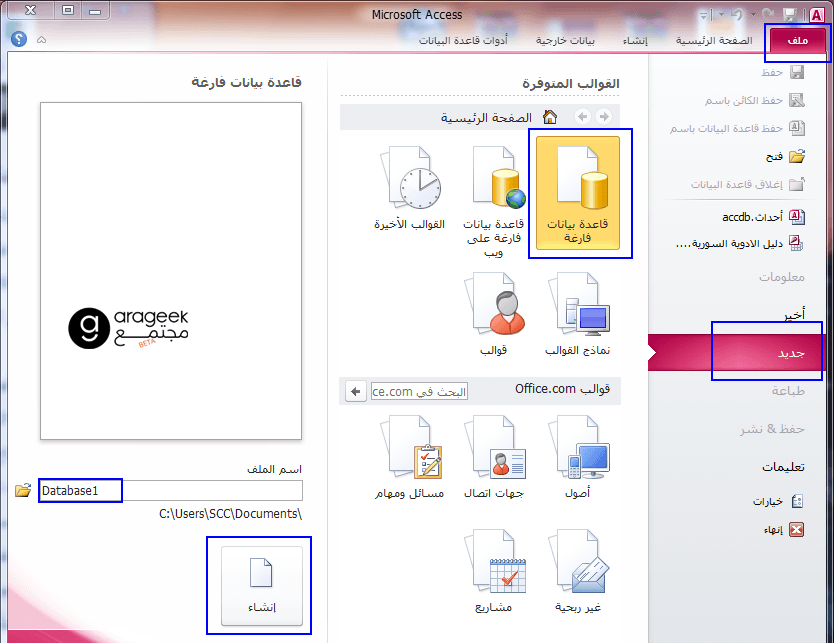Select the Issues and Tasks (مسائل ومهام) category
Image resolution: width=835 pixels, height=643 pixels.
(x=410, y=458)
